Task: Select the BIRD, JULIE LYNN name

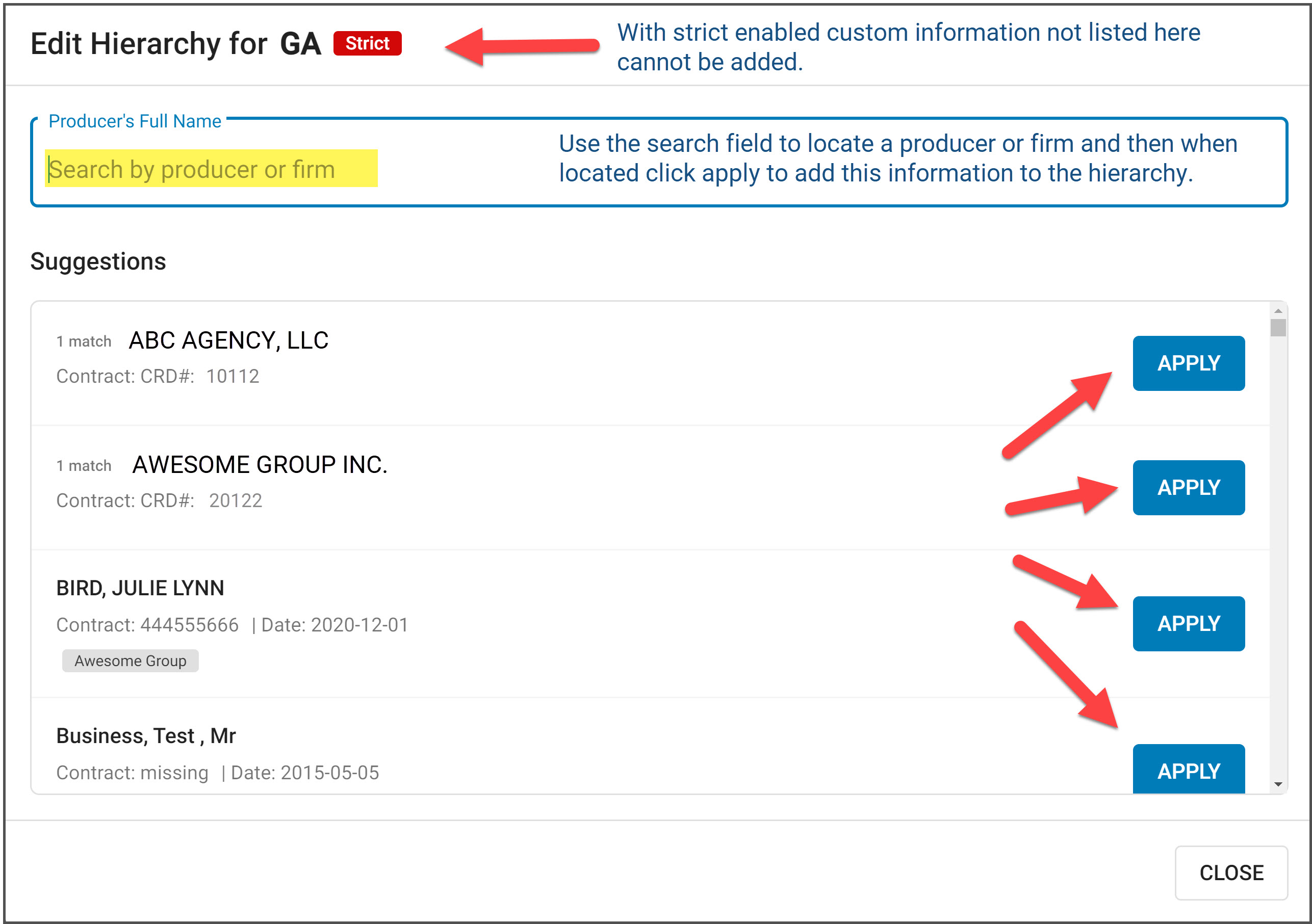Action: tap(140, 588)
